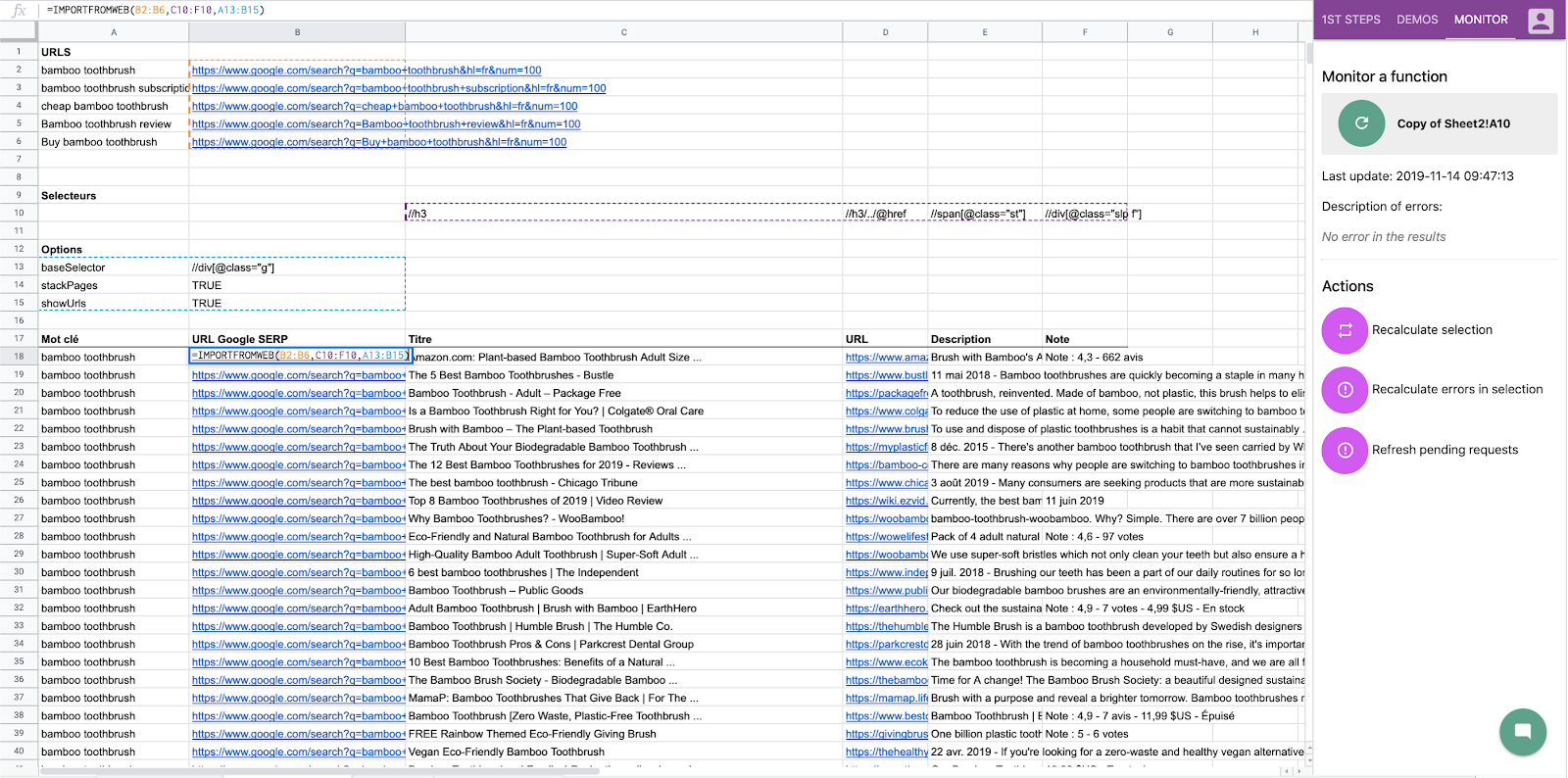Click the green refresh icon beside Copy of Sheet2!A10

1361,123
